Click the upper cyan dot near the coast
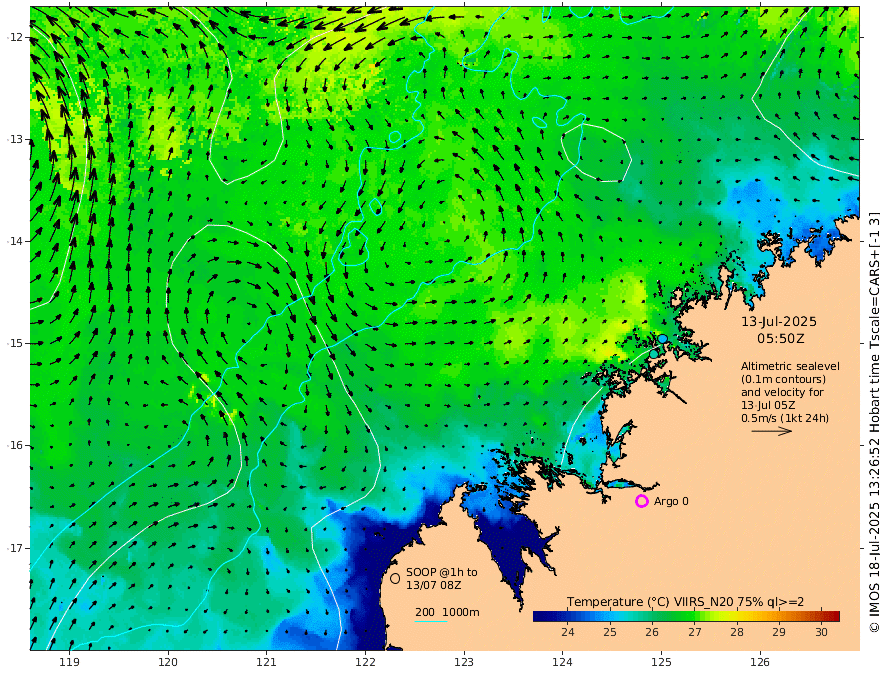This screenshot has height=680, width=880. tap(663, 339)
